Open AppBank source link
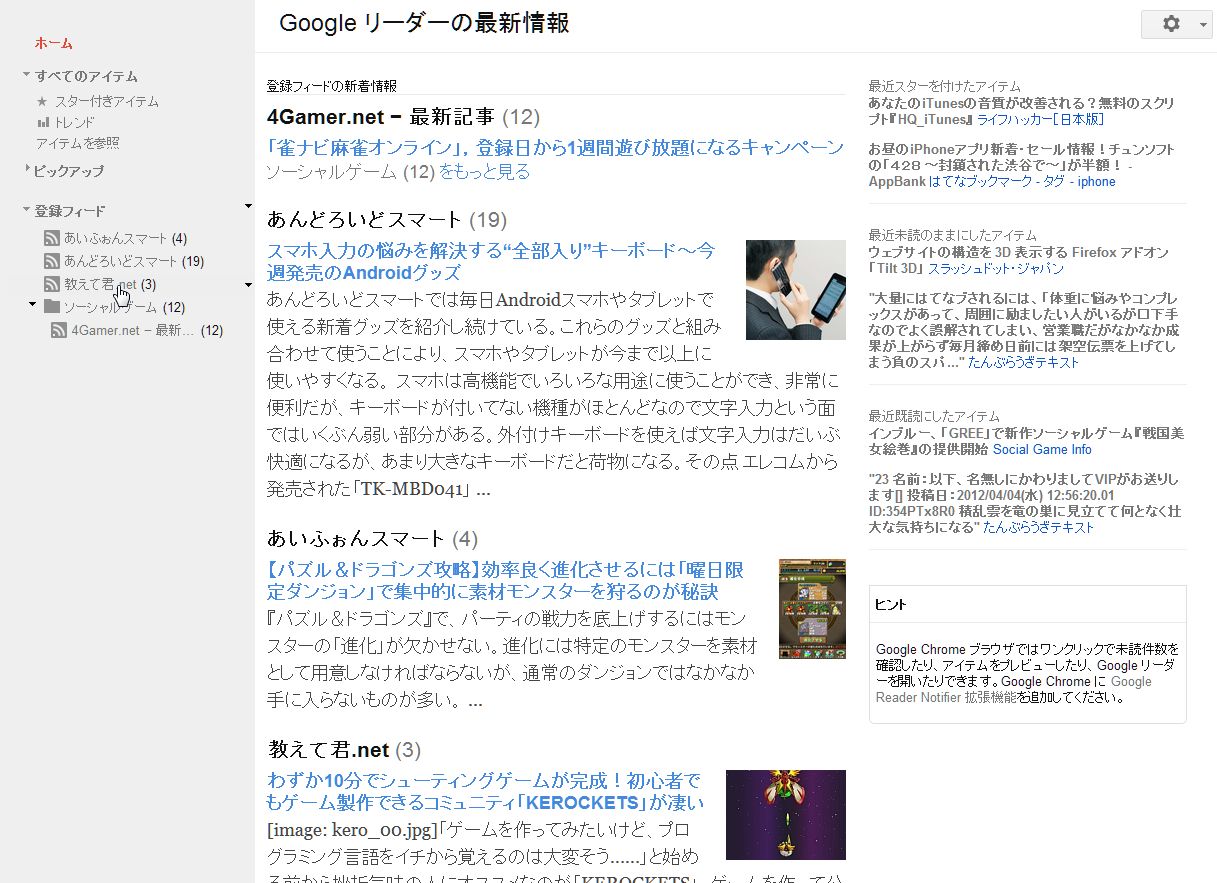The width and height of the screenshot is (1217, 883). click(896, 182)
